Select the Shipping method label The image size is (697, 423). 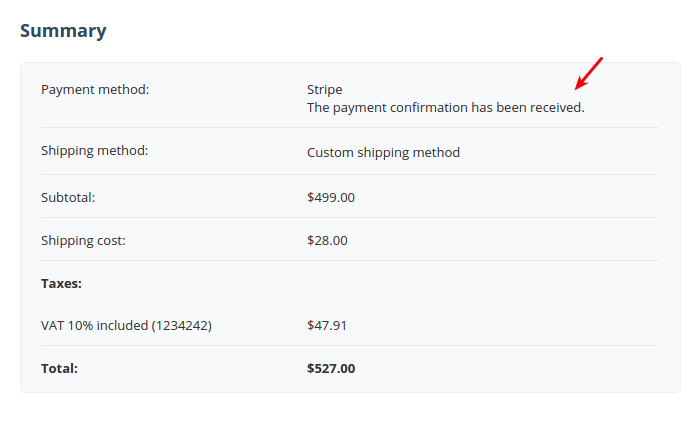(95, 151)
